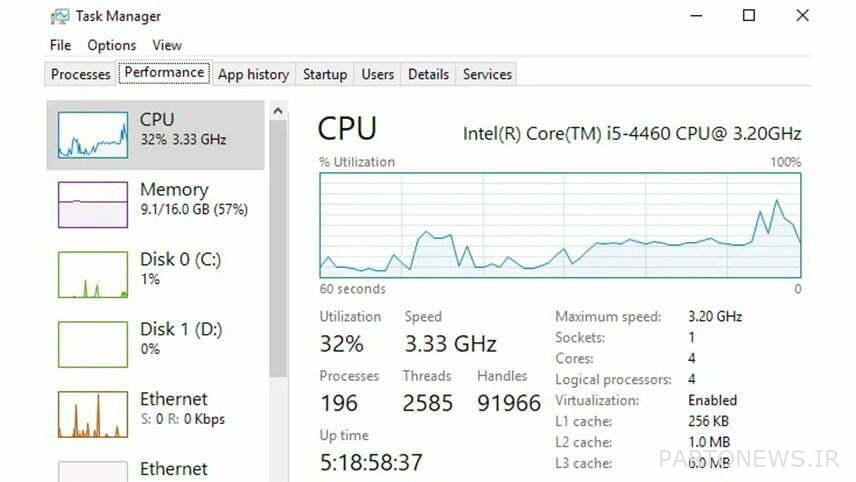This screenshot has height=482, width=856.
Task: Select the first Ethernet adapter graph
Action: pos(93,414)
